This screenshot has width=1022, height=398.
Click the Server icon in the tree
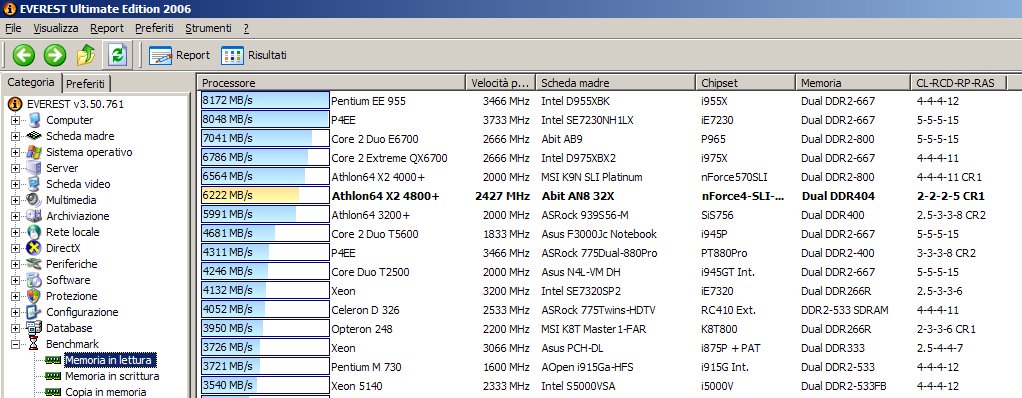coord(35,168)
